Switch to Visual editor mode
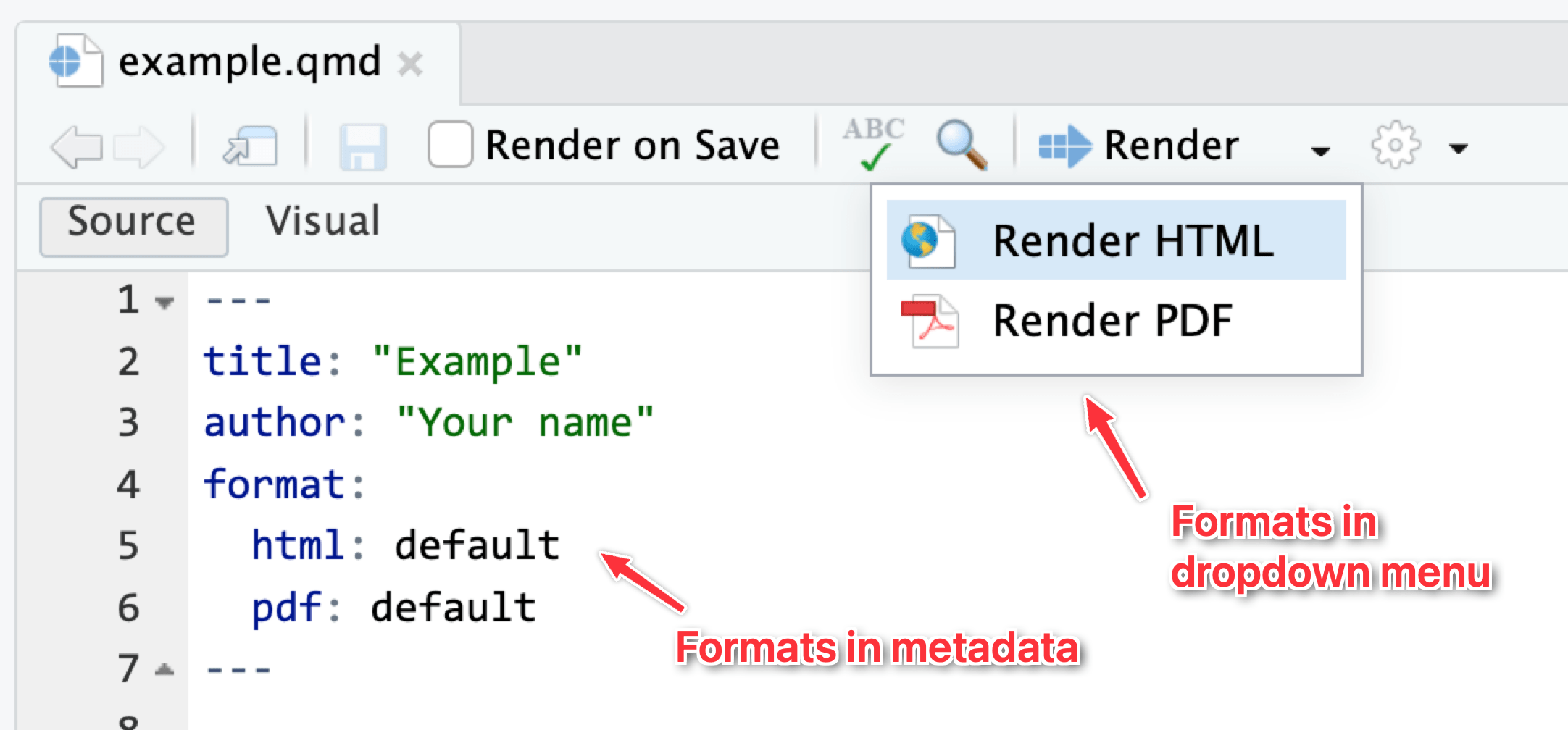The image size is (1568, 730). point(322,222)
